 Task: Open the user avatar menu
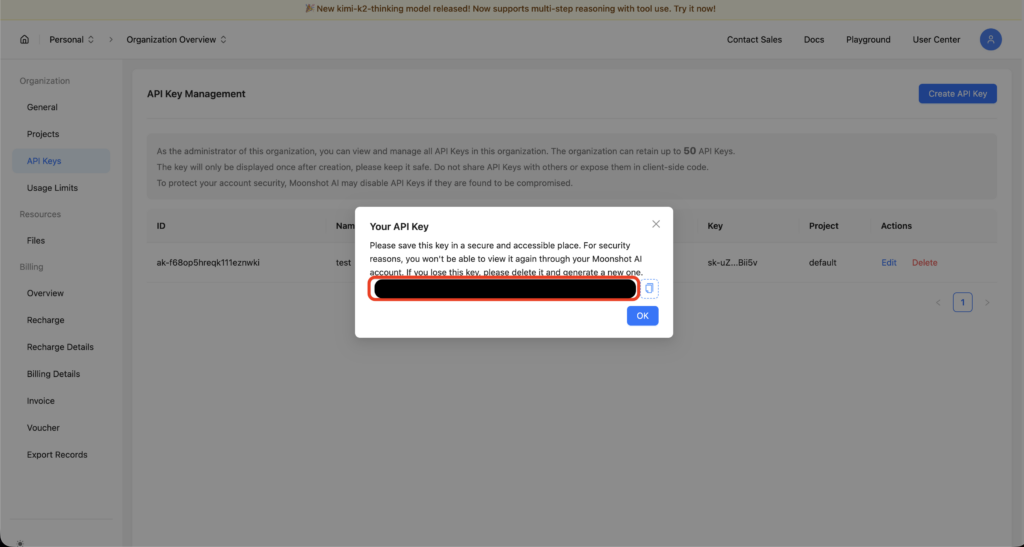coord(990,40)
